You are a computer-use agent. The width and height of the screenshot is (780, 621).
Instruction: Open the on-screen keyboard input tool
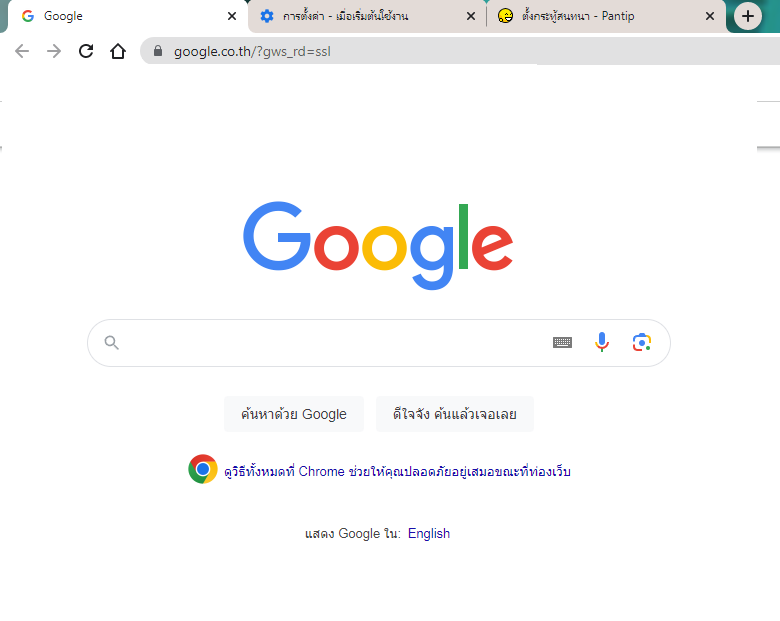(x=563, y=342)
